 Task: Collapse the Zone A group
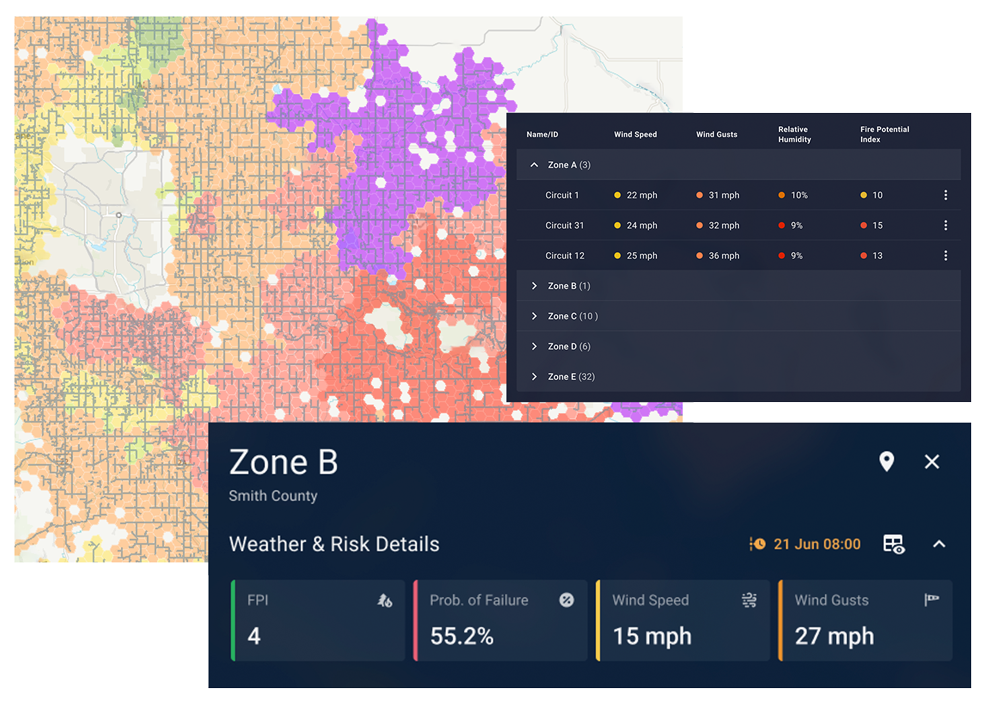534,165
